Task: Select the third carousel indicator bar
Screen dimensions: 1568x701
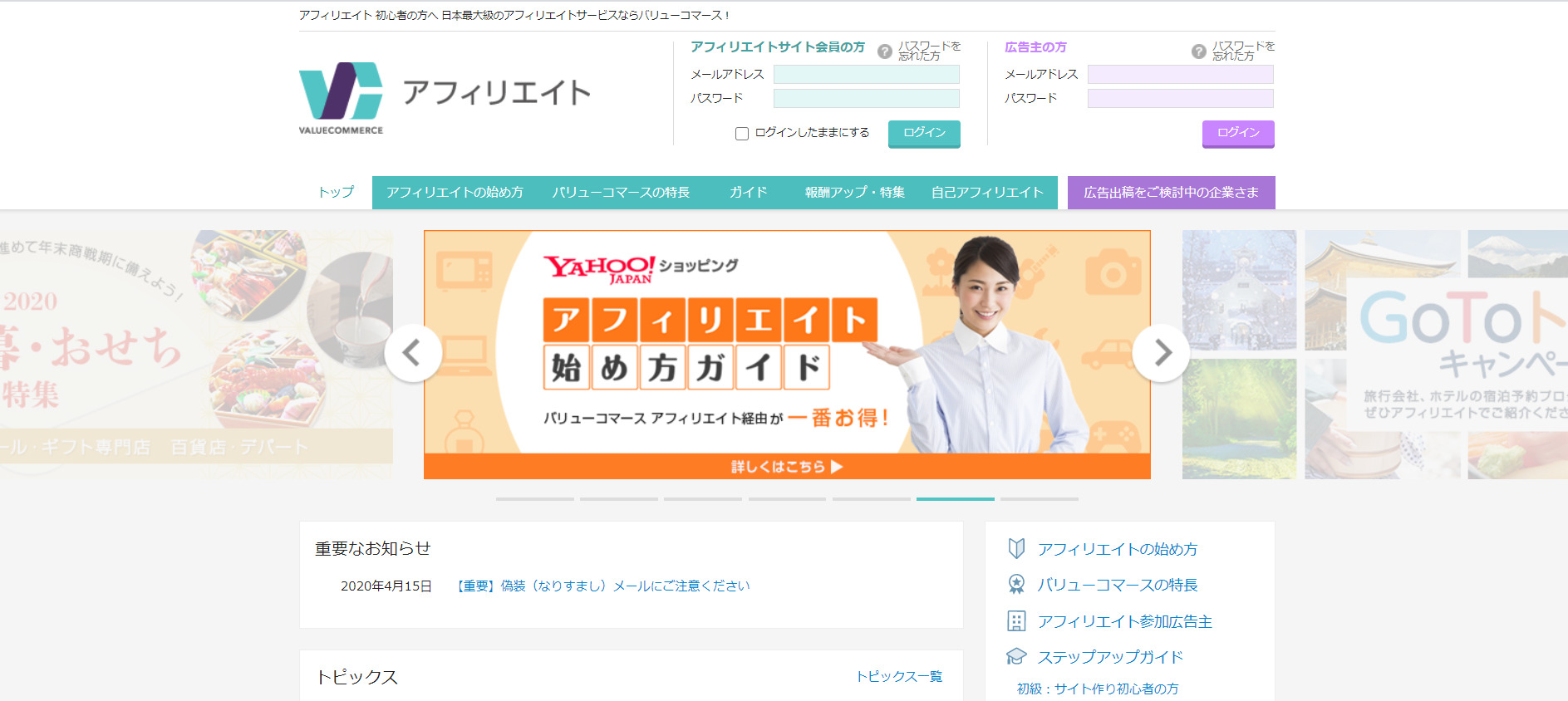Action: pos(703,499)
